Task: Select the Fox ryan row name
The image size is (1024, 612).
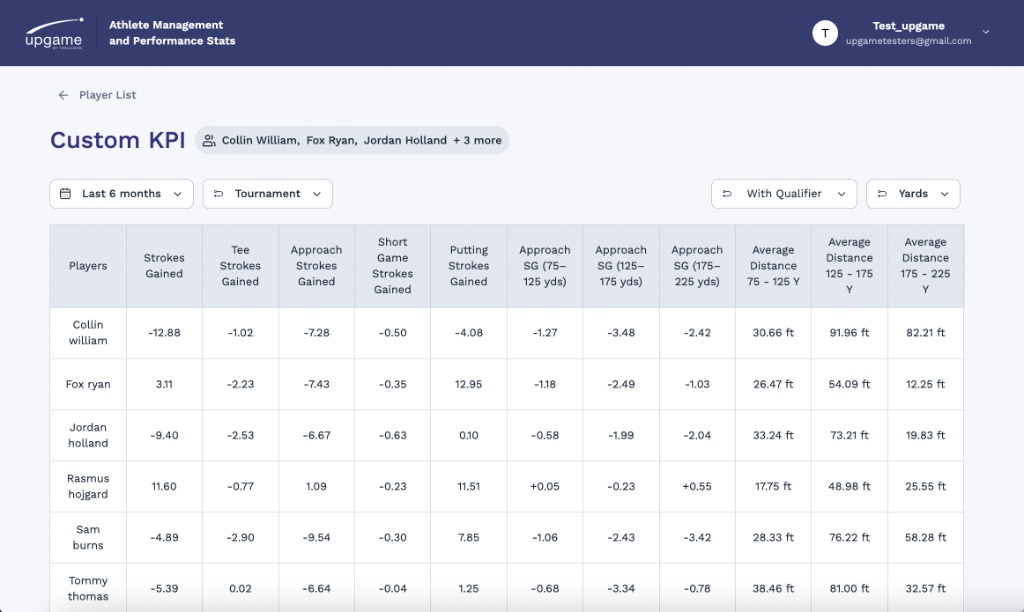Action: pos(88,384)
